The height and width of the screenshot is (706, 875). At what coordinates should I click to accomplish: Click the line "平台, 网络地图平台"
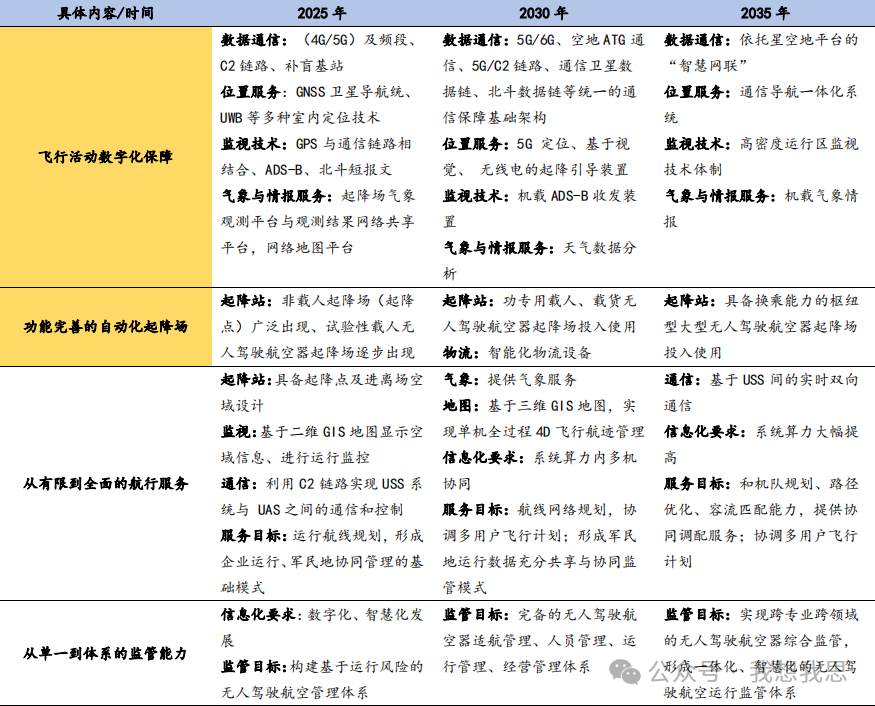pyautogui.click(x=287, y=248)
